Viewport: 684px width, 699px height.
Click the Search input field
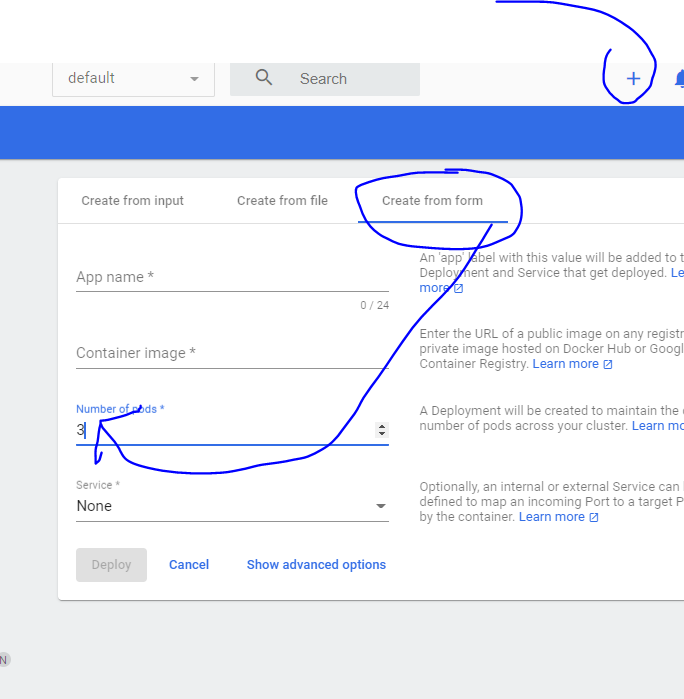click(x=325, y=79)
